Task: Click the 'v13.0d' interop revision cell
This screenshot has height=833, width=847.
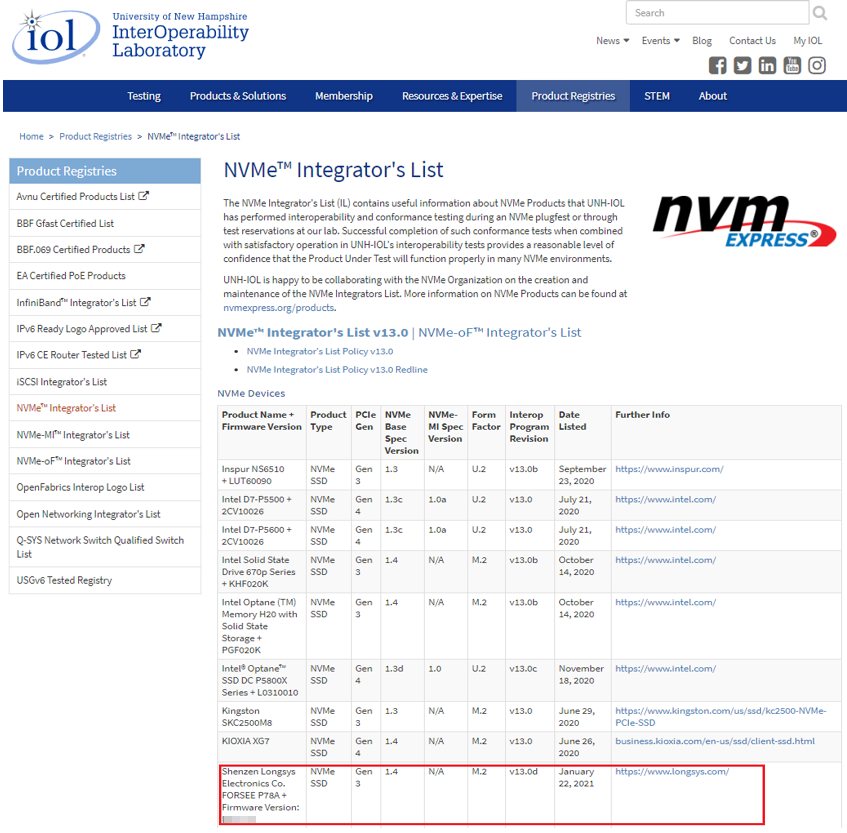Action: click(x=529, y=794)
